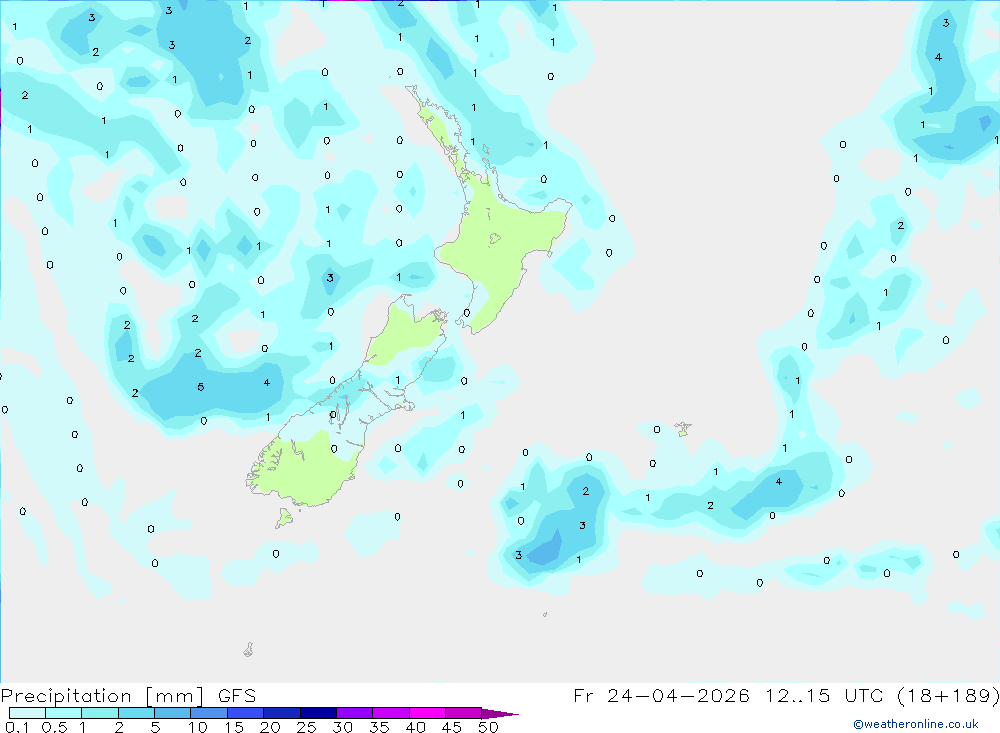This screenshot has height=733, width=1000.
Task: Click the '50' legend scale label
Action: pyautogui.click(x=488, y=727)
